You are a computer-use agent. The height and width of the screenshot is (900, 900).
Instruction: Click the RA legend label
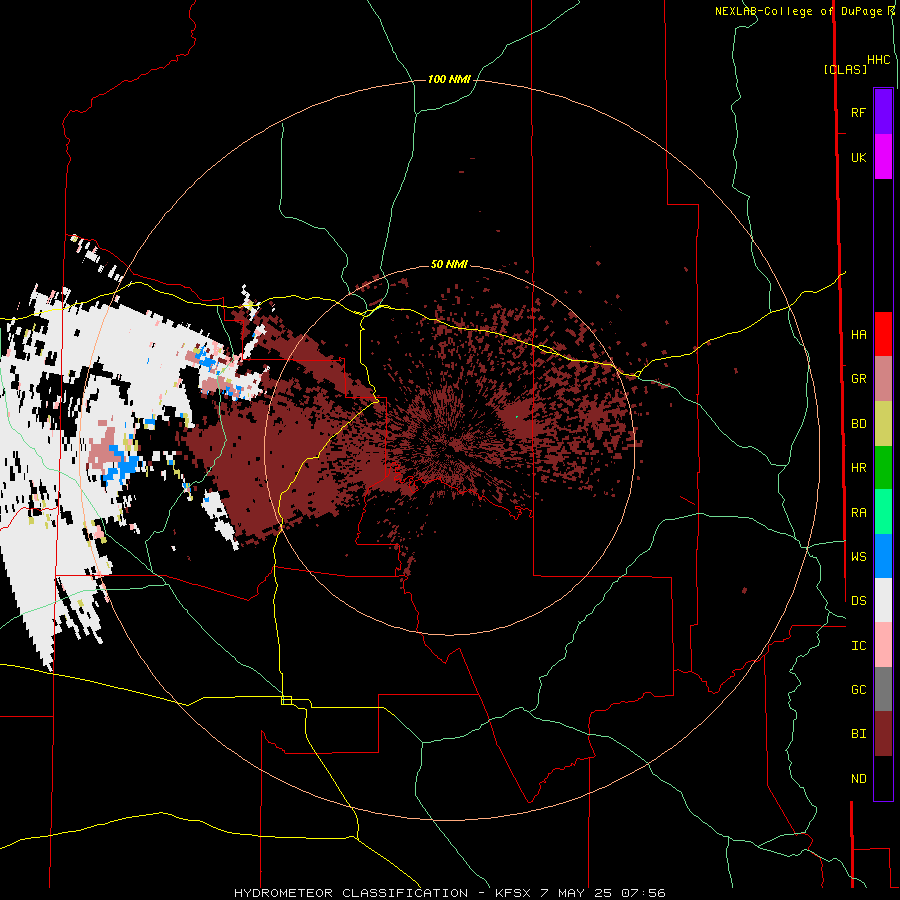pyautogui.click(x=858, y=513)
